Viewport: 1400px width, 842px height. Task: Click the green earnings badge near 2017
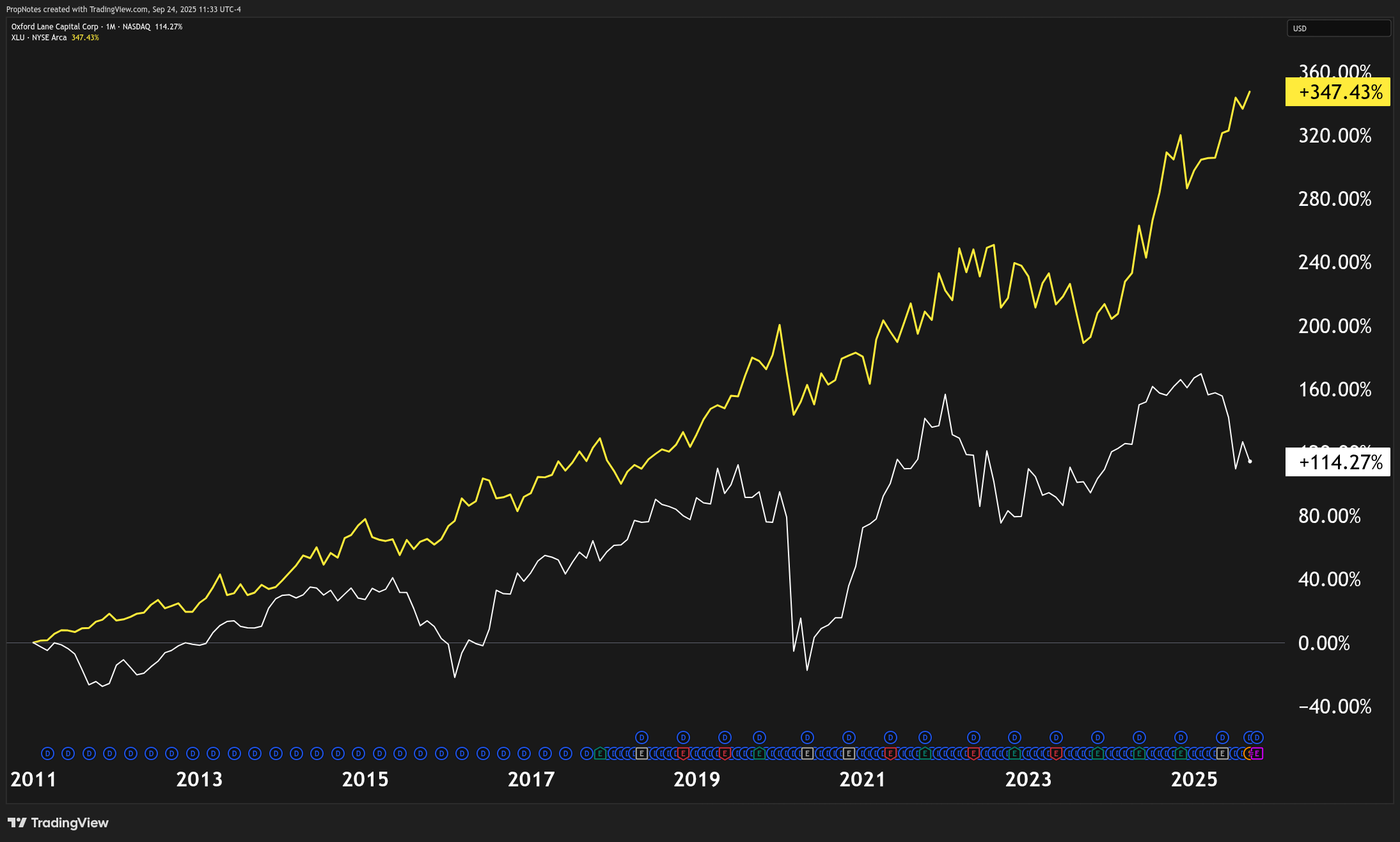(x=600, y=753)
